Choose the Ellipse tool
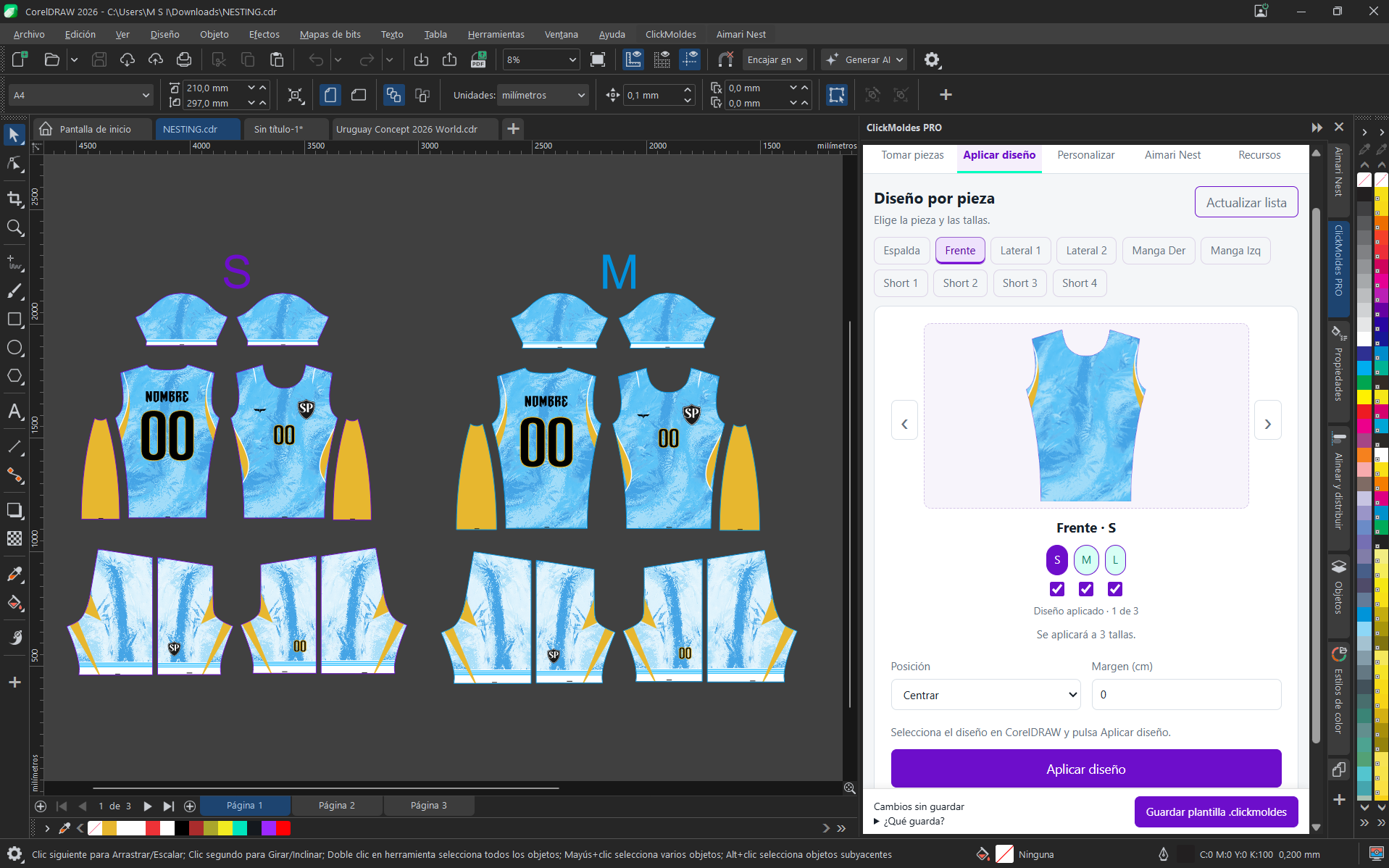 pos(14,348)
